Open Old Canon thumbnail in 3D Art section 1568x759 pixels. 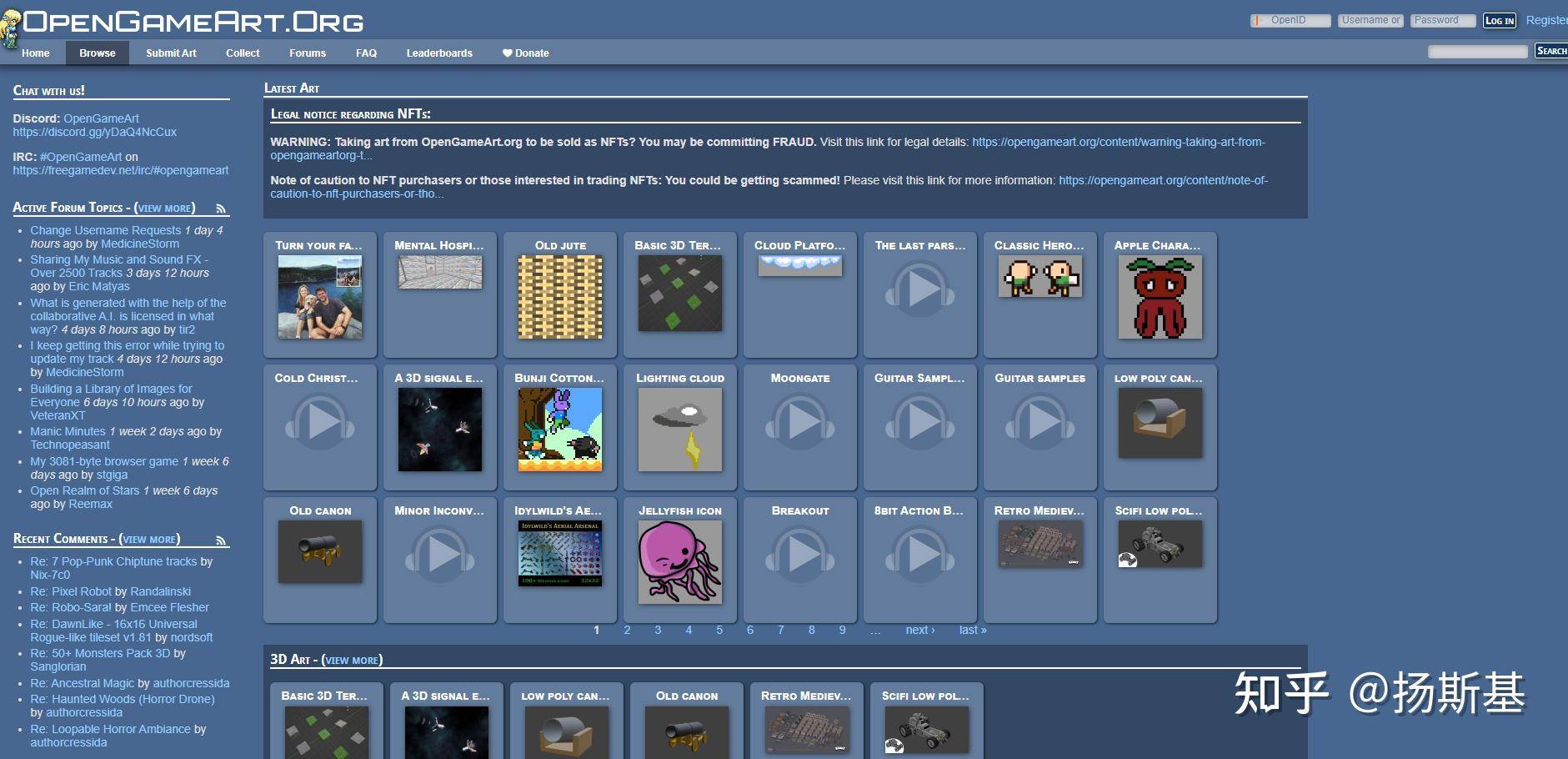[x=687, y=732]
